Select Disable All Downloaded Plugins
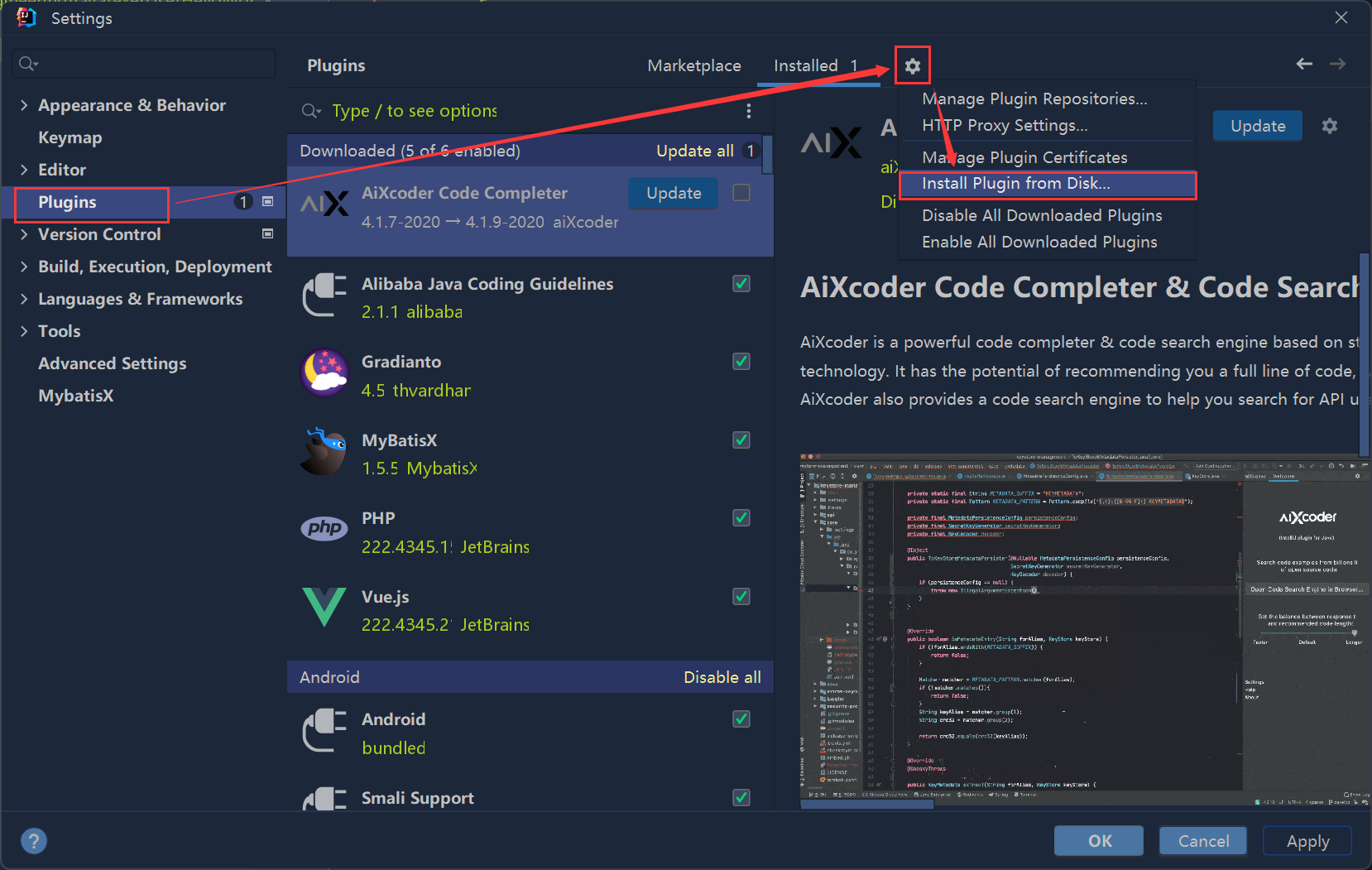This screenshot has width=1372, height=870. tap(1047, 215)
